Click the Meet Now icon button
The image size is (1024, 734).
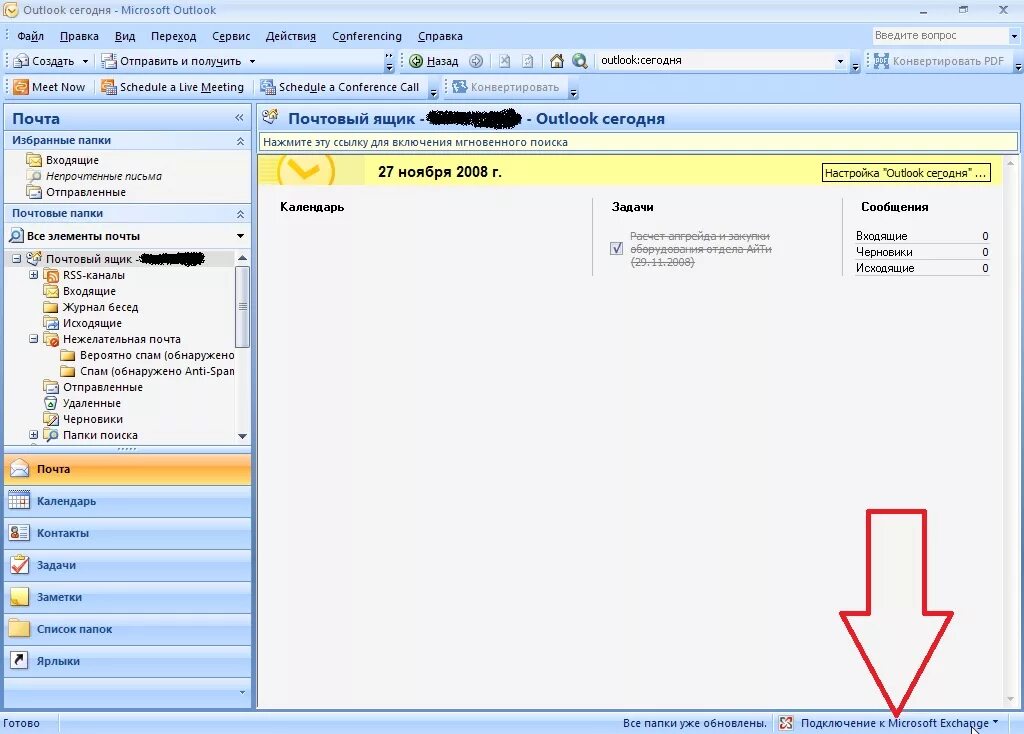coord(50,87)
